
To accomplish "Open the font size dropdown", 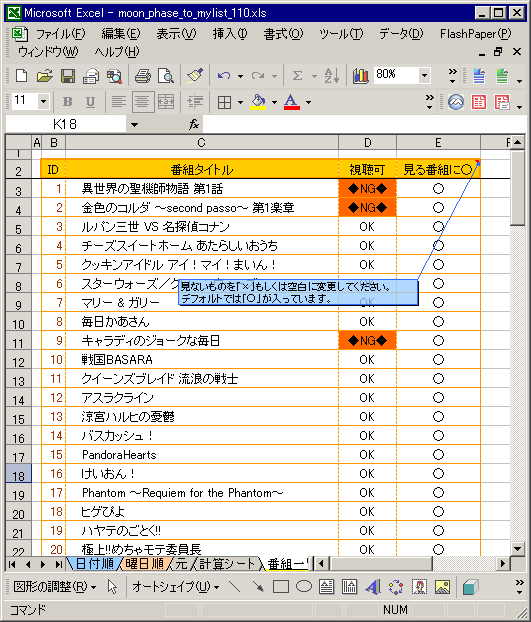I will point(43,101).
